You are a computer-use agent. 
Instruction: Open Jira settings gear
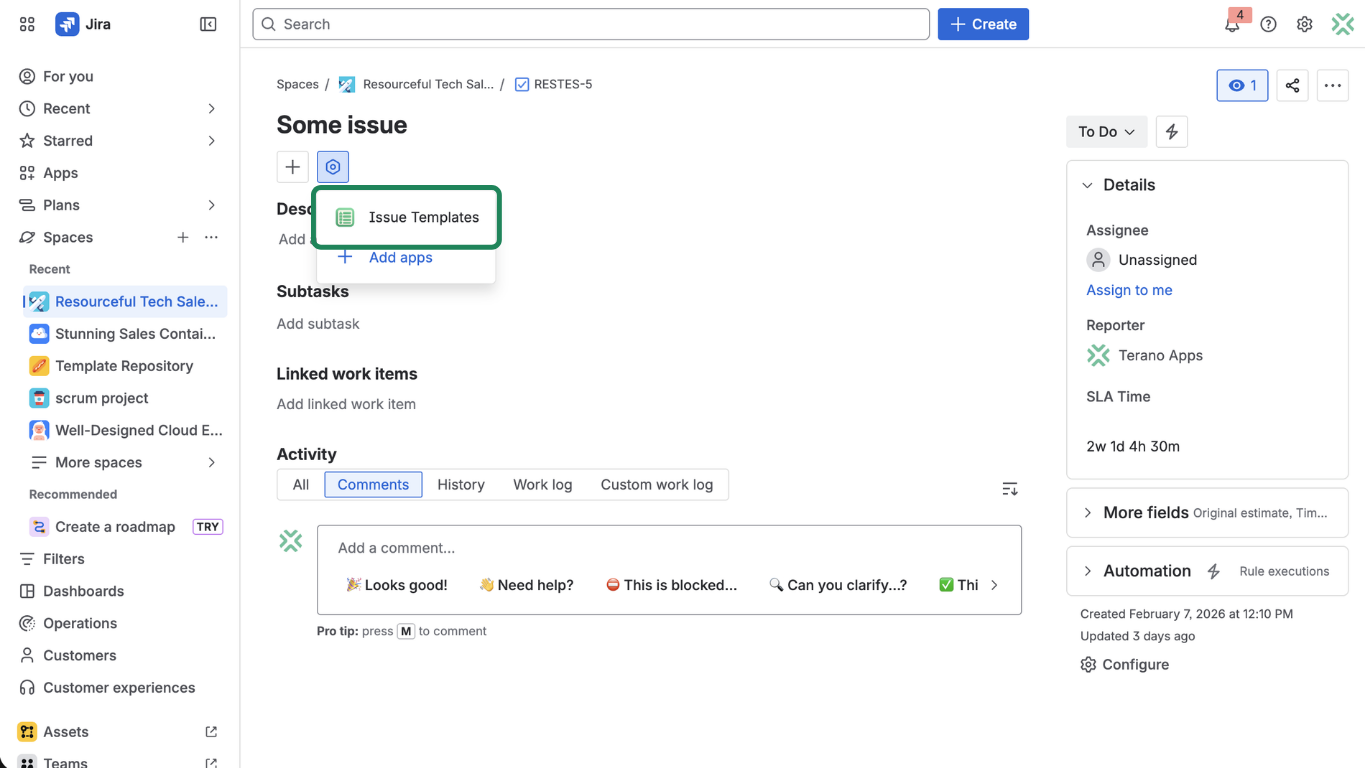tap(1304, 23)
